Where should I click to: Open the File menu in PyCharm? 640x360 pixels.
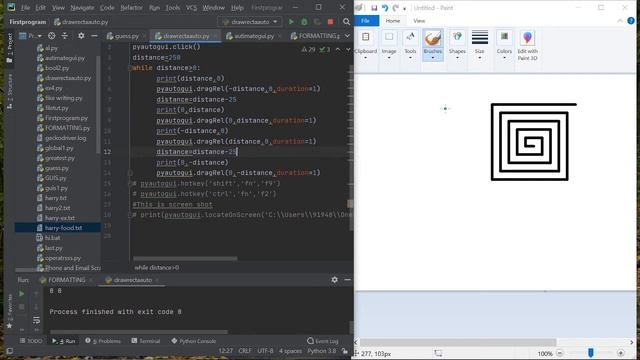25,8
